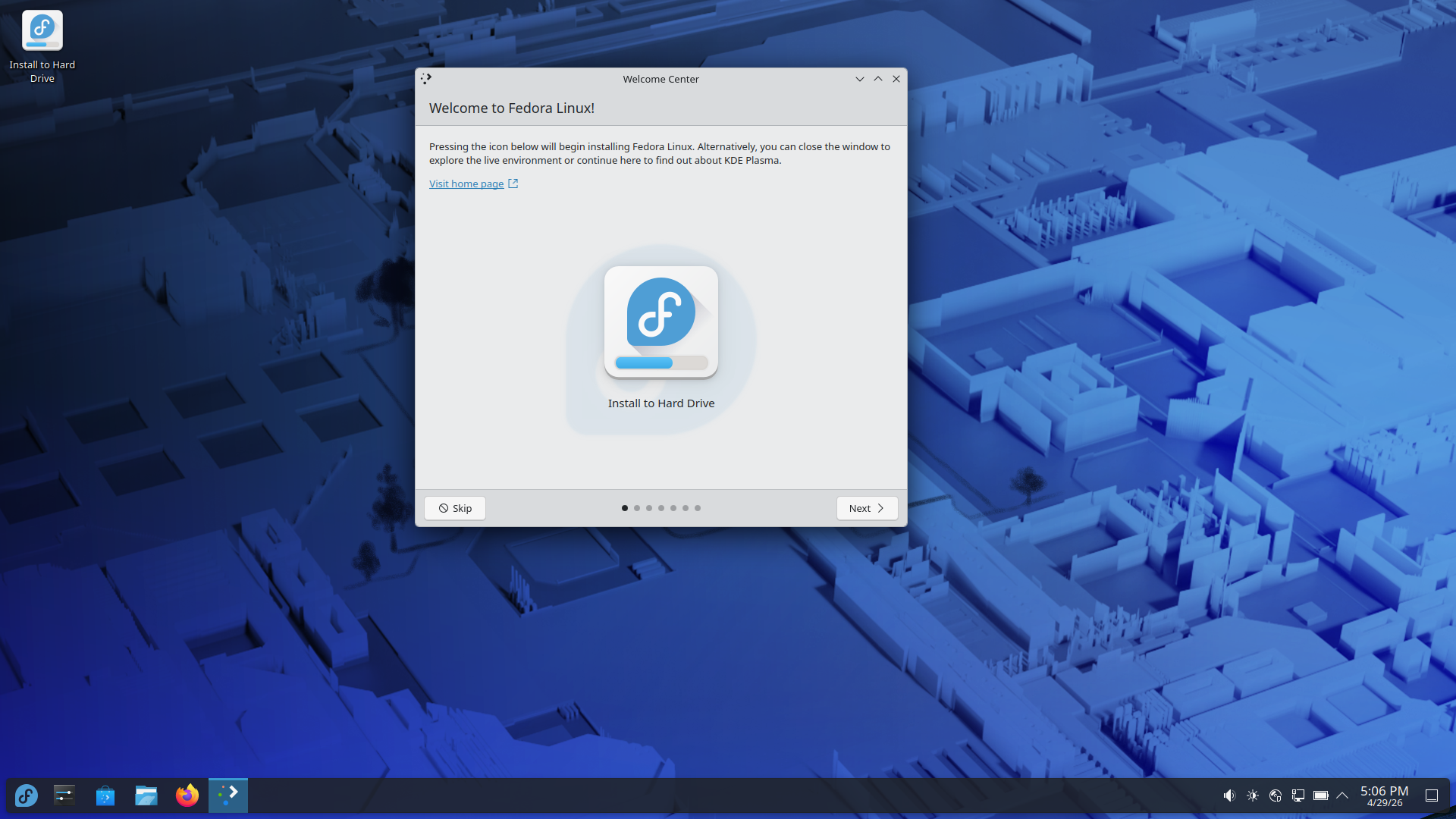Expand the hidden system tray icons arrow
The width and height of the screenshot is (1456, 819).
pos(1342,795)
